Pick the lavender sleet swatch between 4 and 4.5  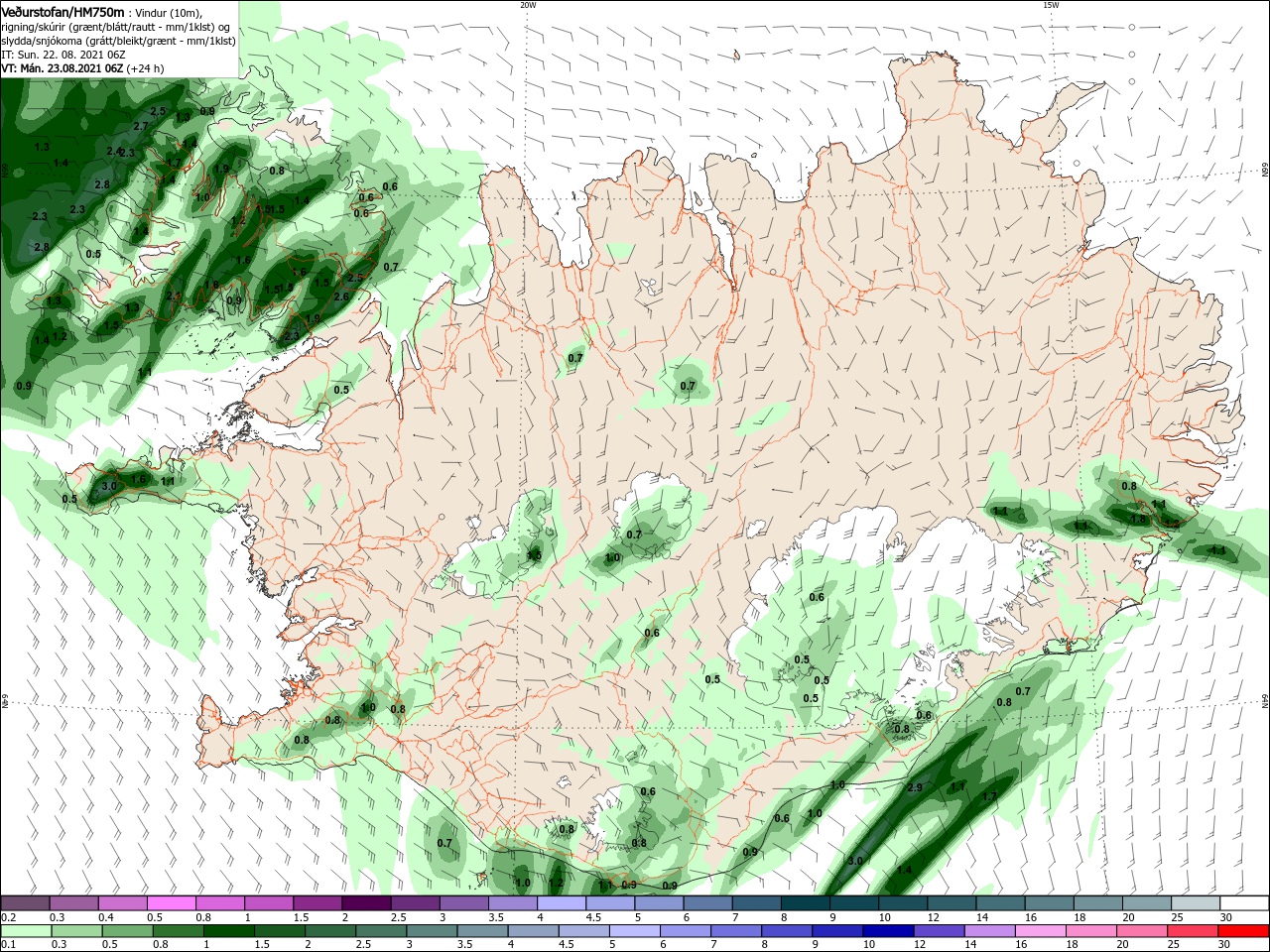click(562, 903)
